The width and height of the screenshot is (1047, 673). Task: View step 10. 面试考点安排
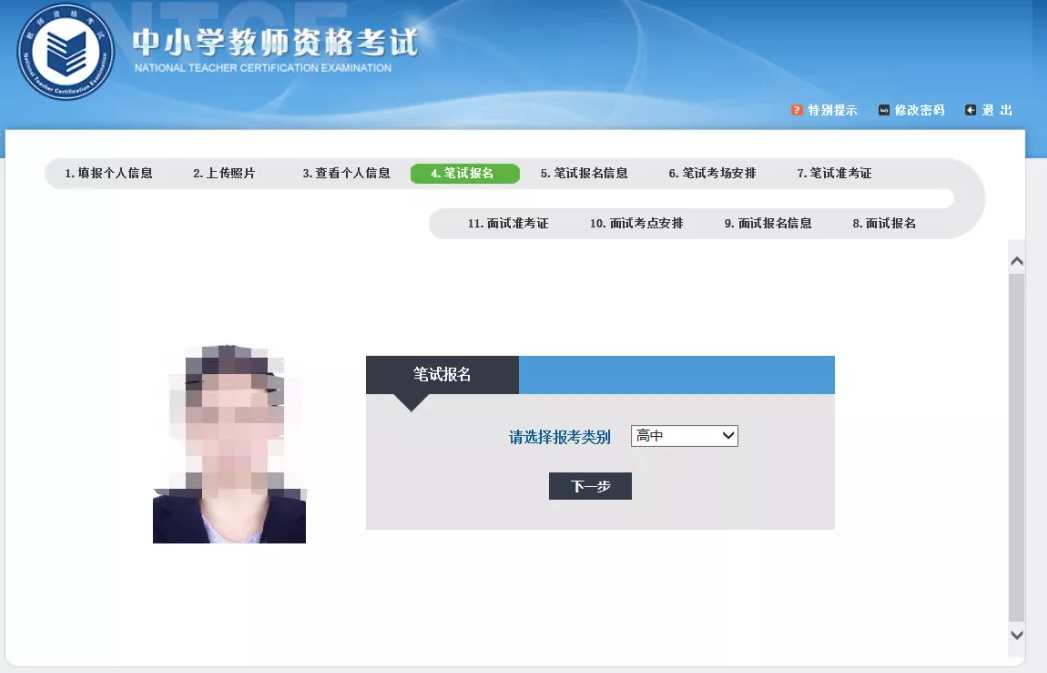tap(636, 223)
